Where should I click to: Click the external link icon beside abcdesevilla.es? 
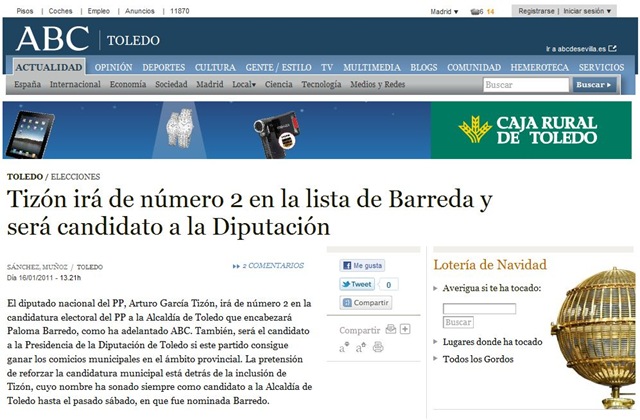tap(612, 49)
